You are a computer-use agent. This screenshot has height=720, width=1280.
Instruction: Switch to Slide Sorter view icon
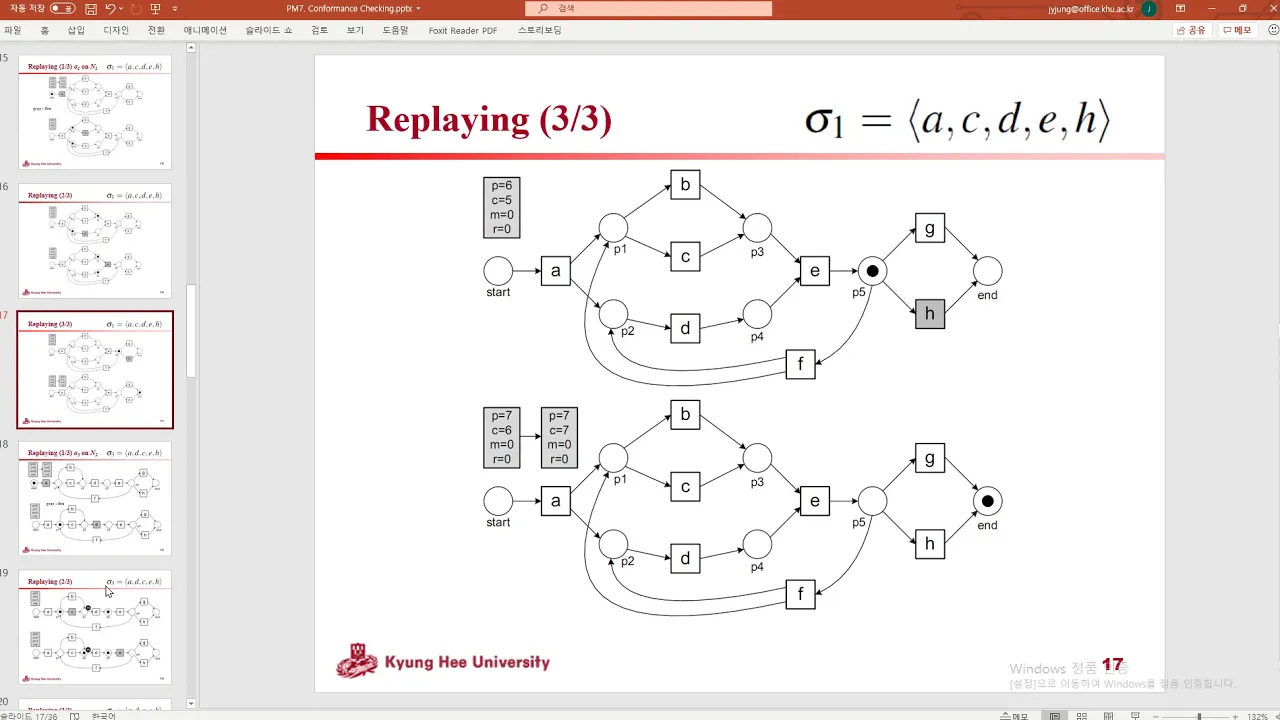click(x=1081, y=715)
